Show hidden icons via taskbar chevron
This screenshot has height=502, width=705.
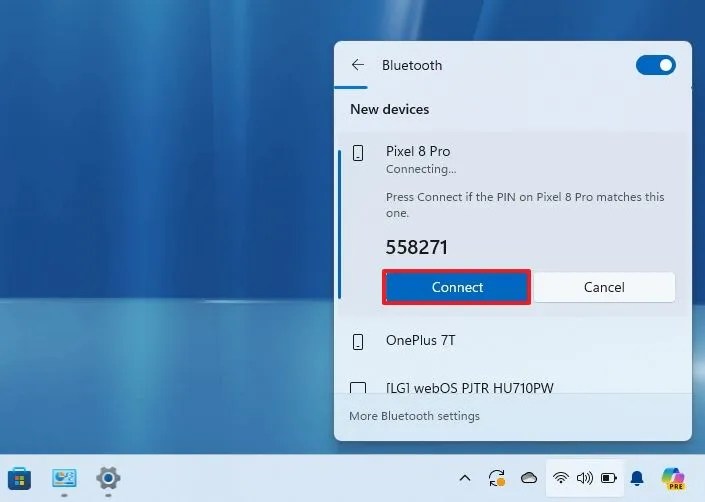coord(465,478)
